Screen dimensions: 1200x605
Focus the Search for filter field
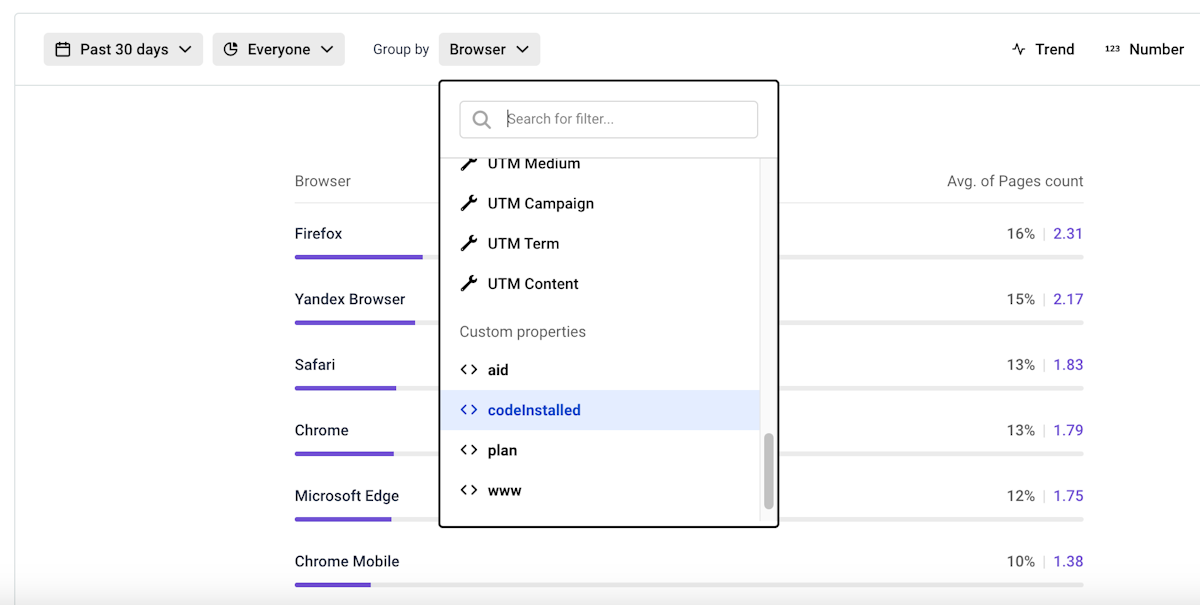(x=609, y=119)
